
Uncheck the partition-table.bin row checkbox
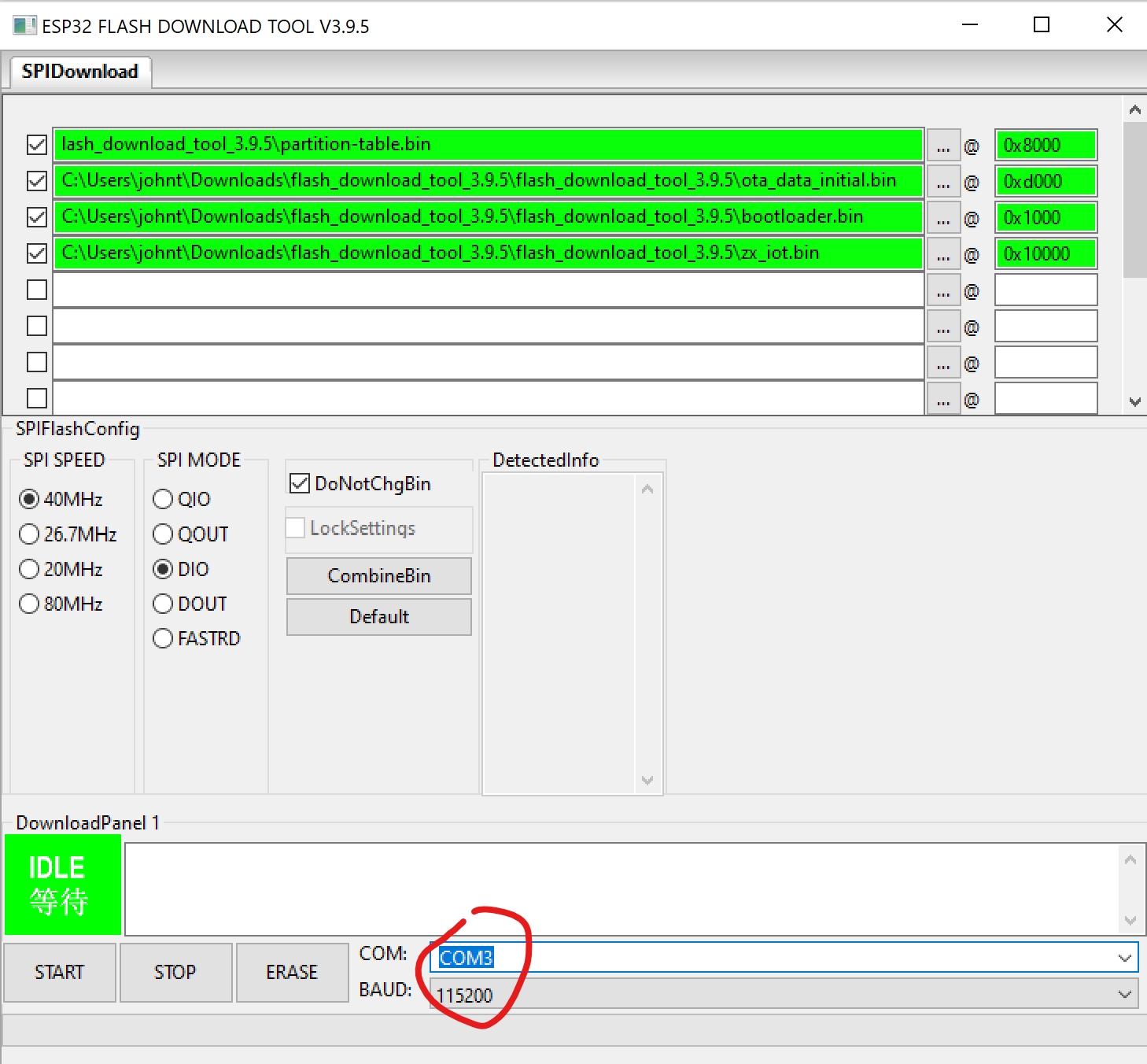37,145
